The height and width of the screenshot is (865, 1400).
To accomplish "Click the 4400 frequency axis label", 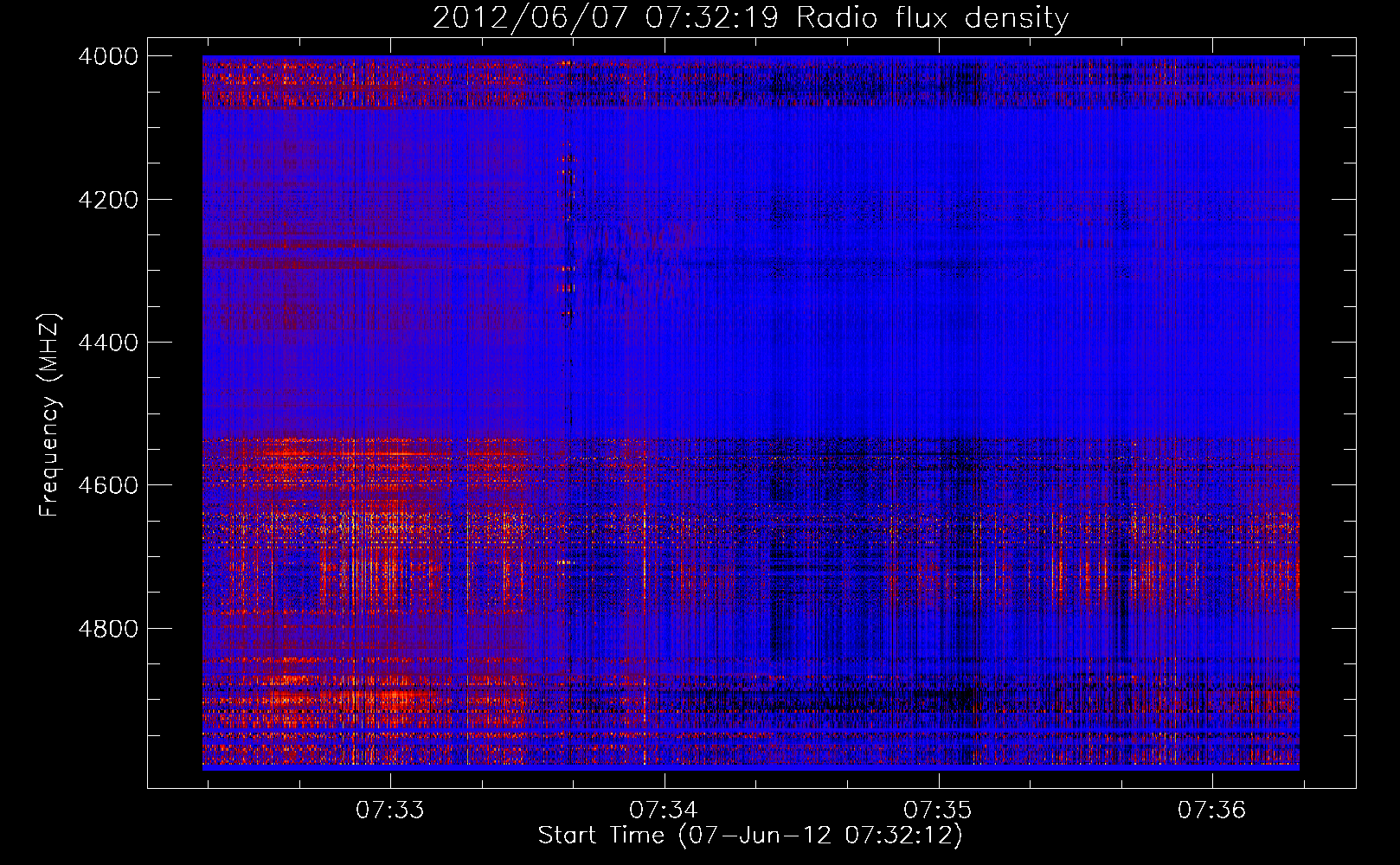I will point(108,343).
